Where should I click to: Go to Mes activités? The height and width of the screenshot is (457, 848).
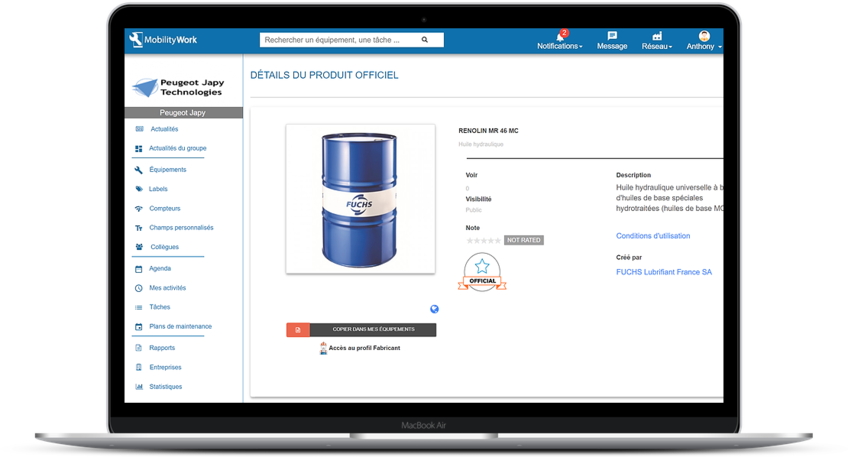(167, 288)
